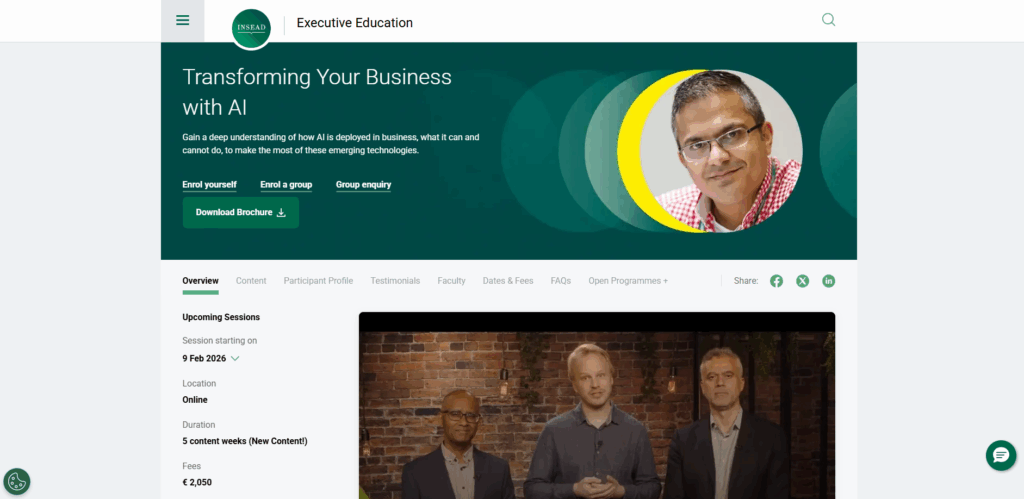Jump to the FAQs tab

click(x=560, y=281)
